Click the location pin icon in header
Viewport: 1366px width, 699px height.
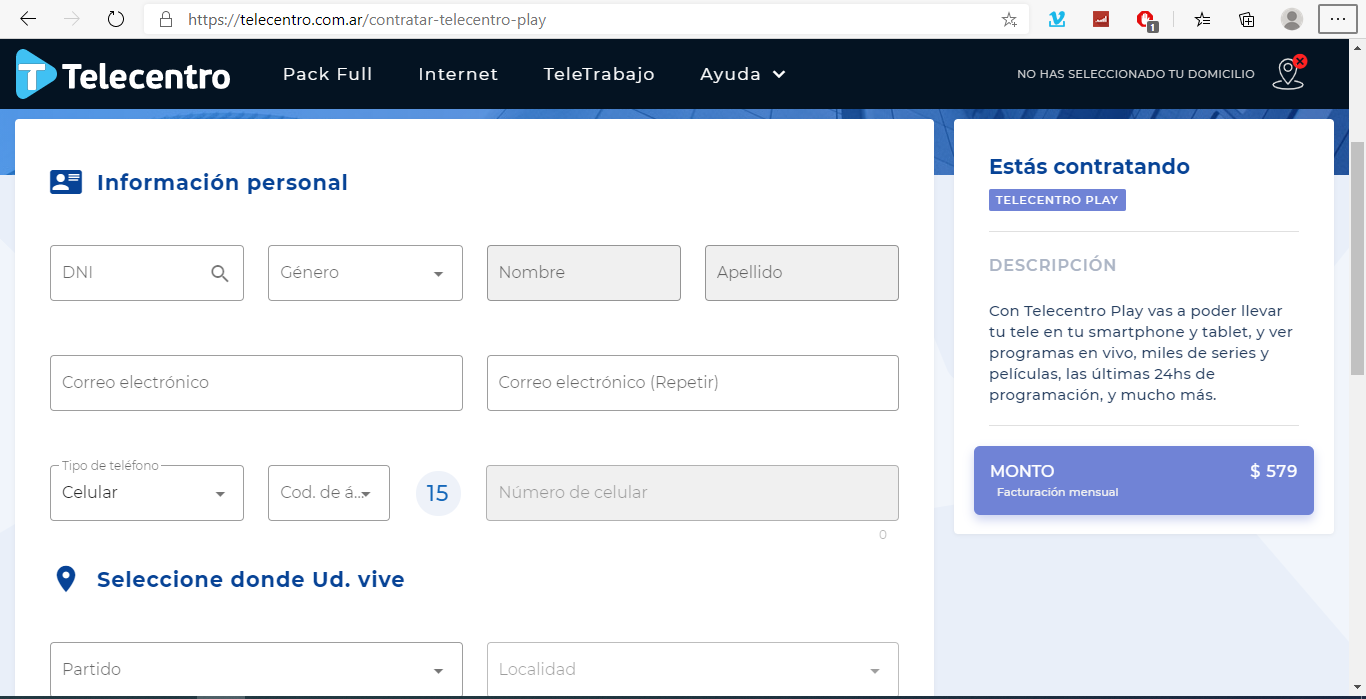coord(1288,74)
